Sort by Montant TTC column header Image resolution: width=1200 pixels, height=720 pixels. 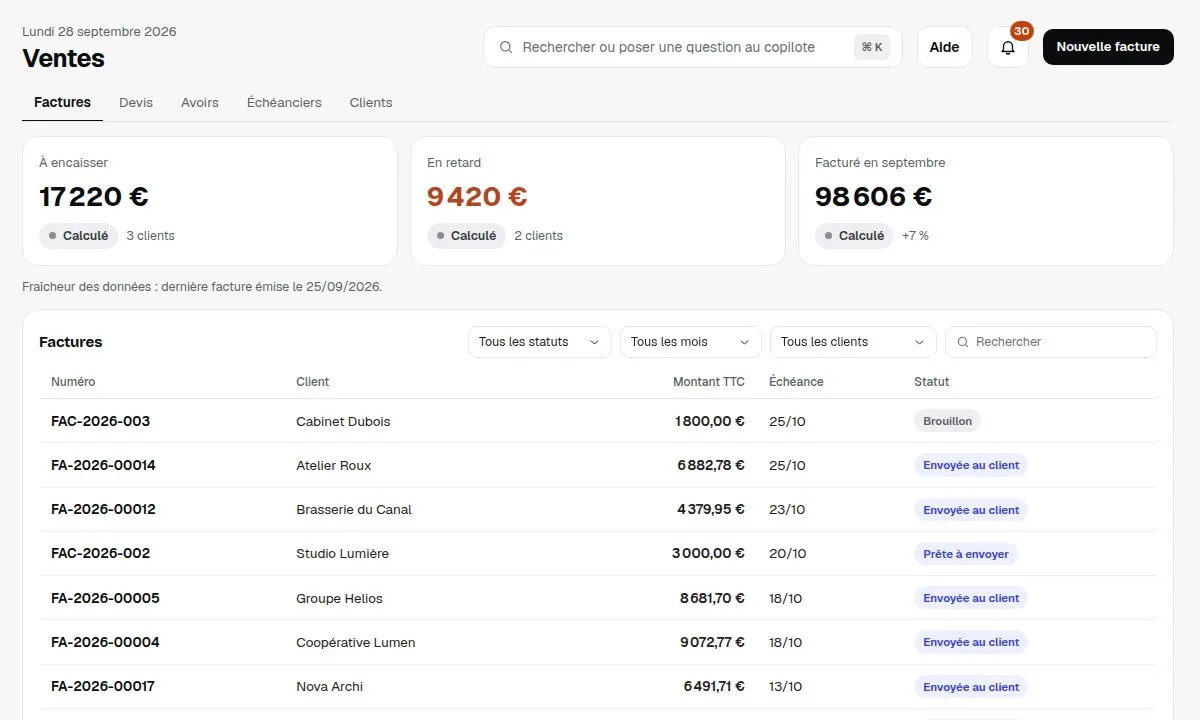pyautogui.click(x=709, y=382)
